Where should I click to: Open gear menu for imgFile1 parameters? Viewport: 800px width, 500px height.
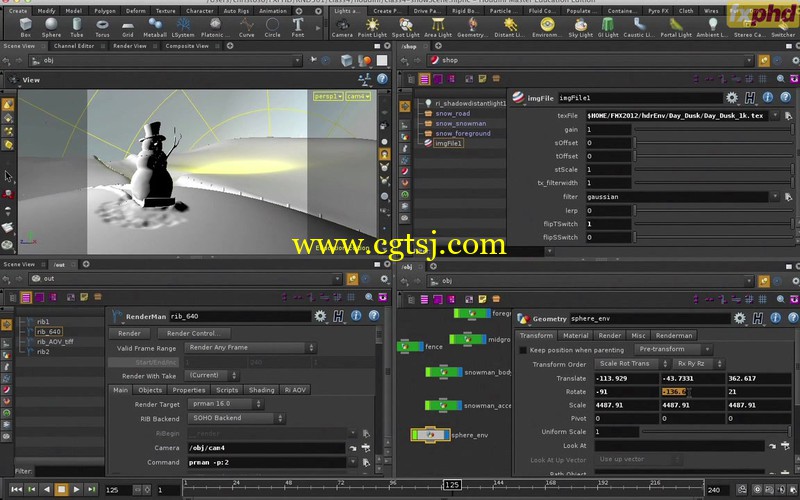point(732,97)
